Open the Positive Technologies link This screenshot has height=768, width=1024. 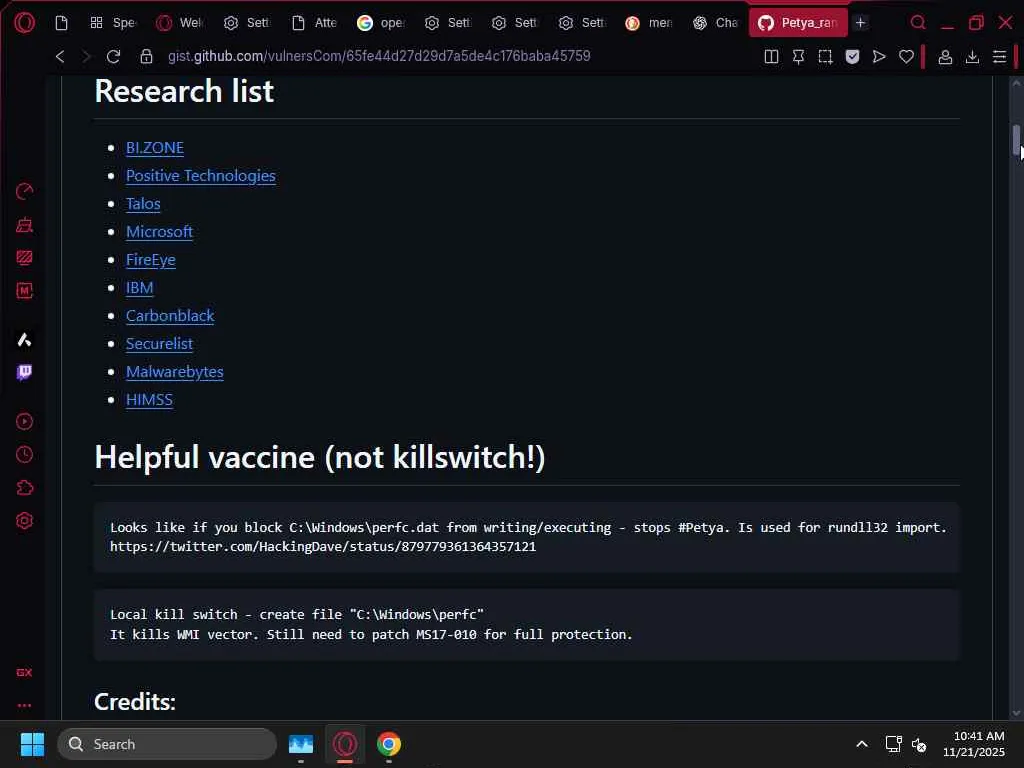tap(200, 176)
